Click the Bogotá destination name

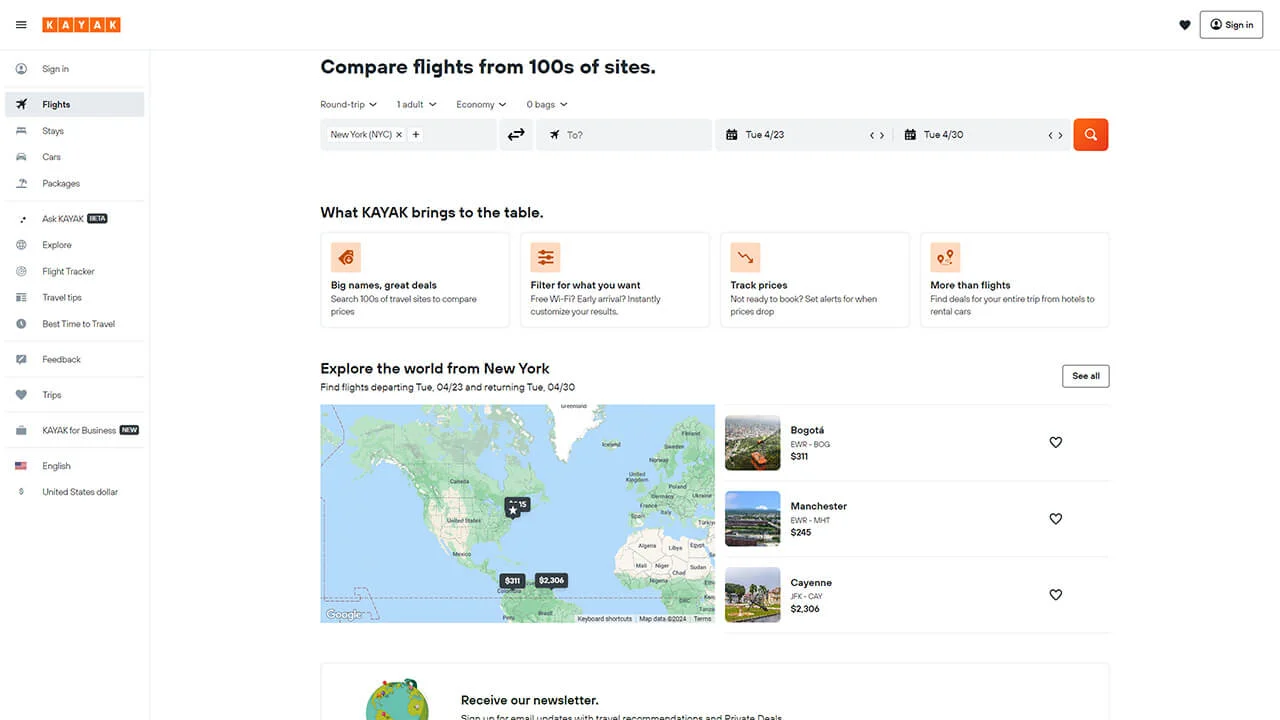(x=808, y=431)
